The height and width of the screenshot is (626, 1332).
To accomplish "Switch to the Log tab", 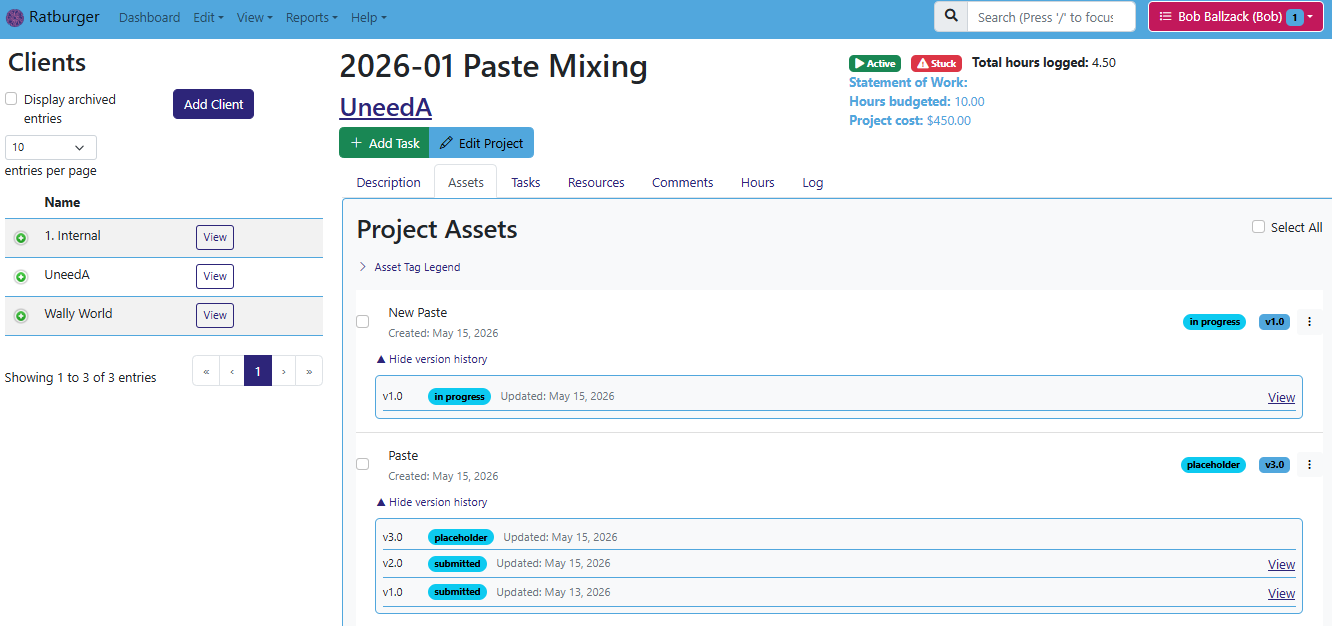I will [x=813, y=182].
